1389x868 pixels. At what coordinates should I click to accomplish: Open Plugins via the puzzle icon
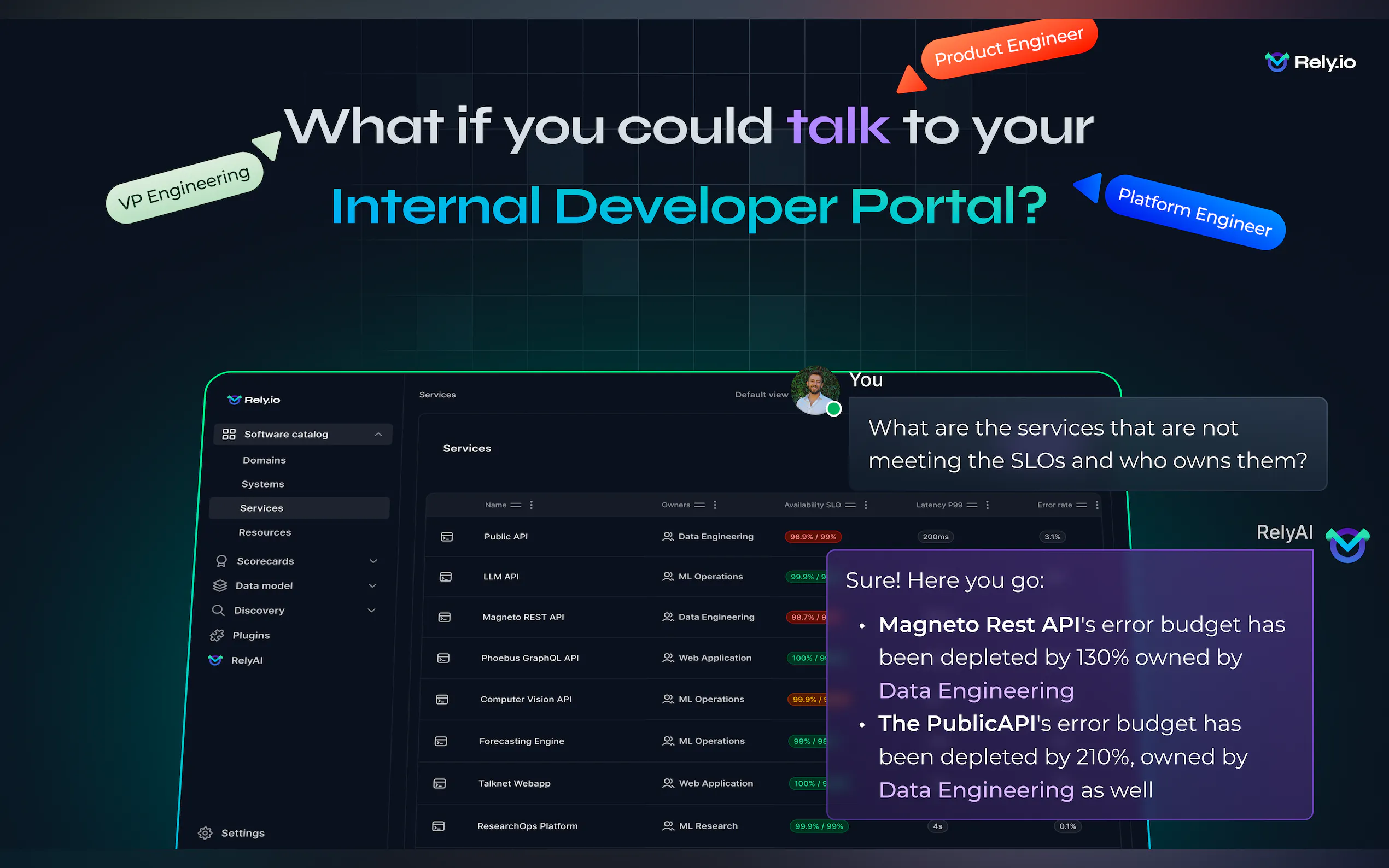pos(217,636)
